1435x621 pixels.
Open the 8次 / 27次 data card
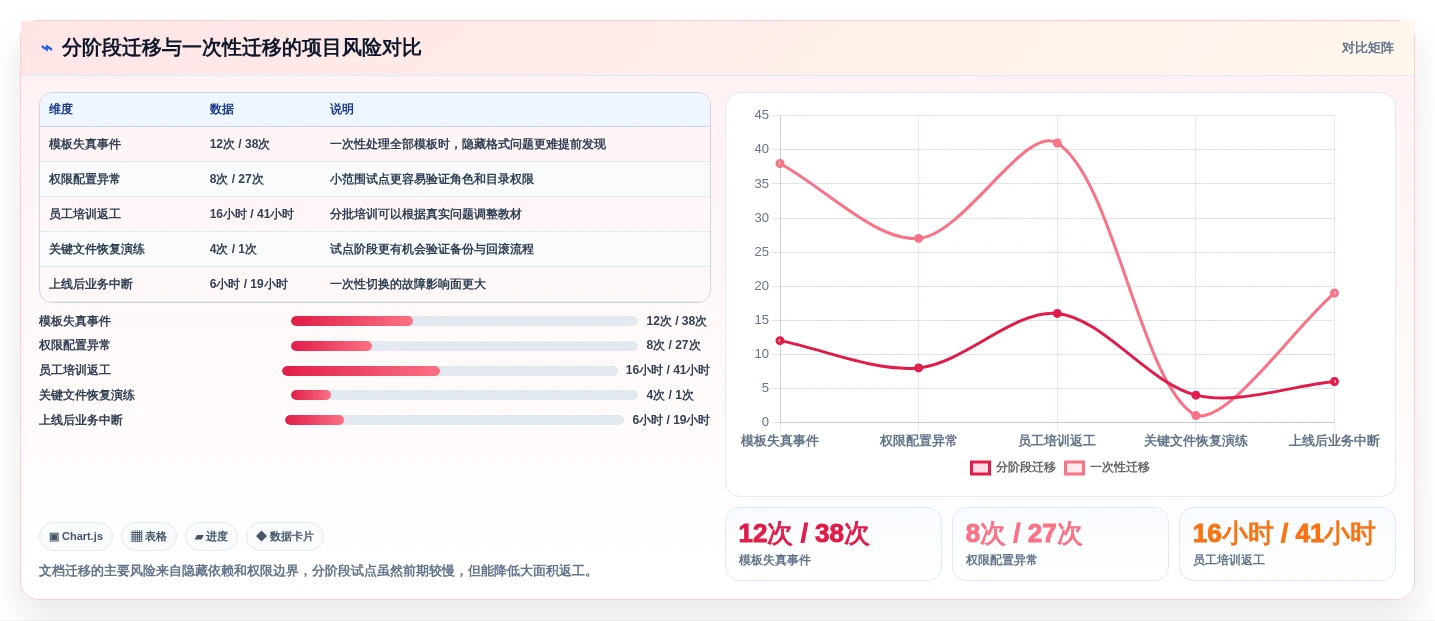tap(1060, 544)
